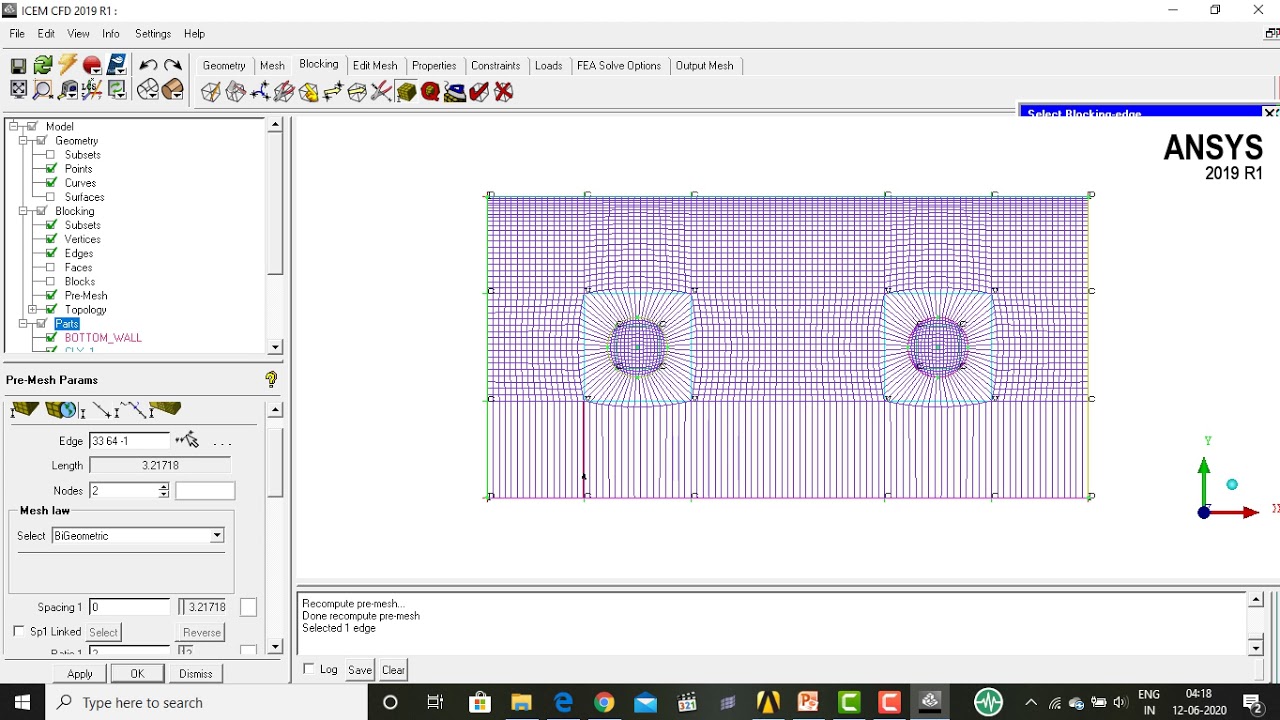Toggle the Edges visibility checkbox
Screen dimensions: 1280x720
pos(51,253)
